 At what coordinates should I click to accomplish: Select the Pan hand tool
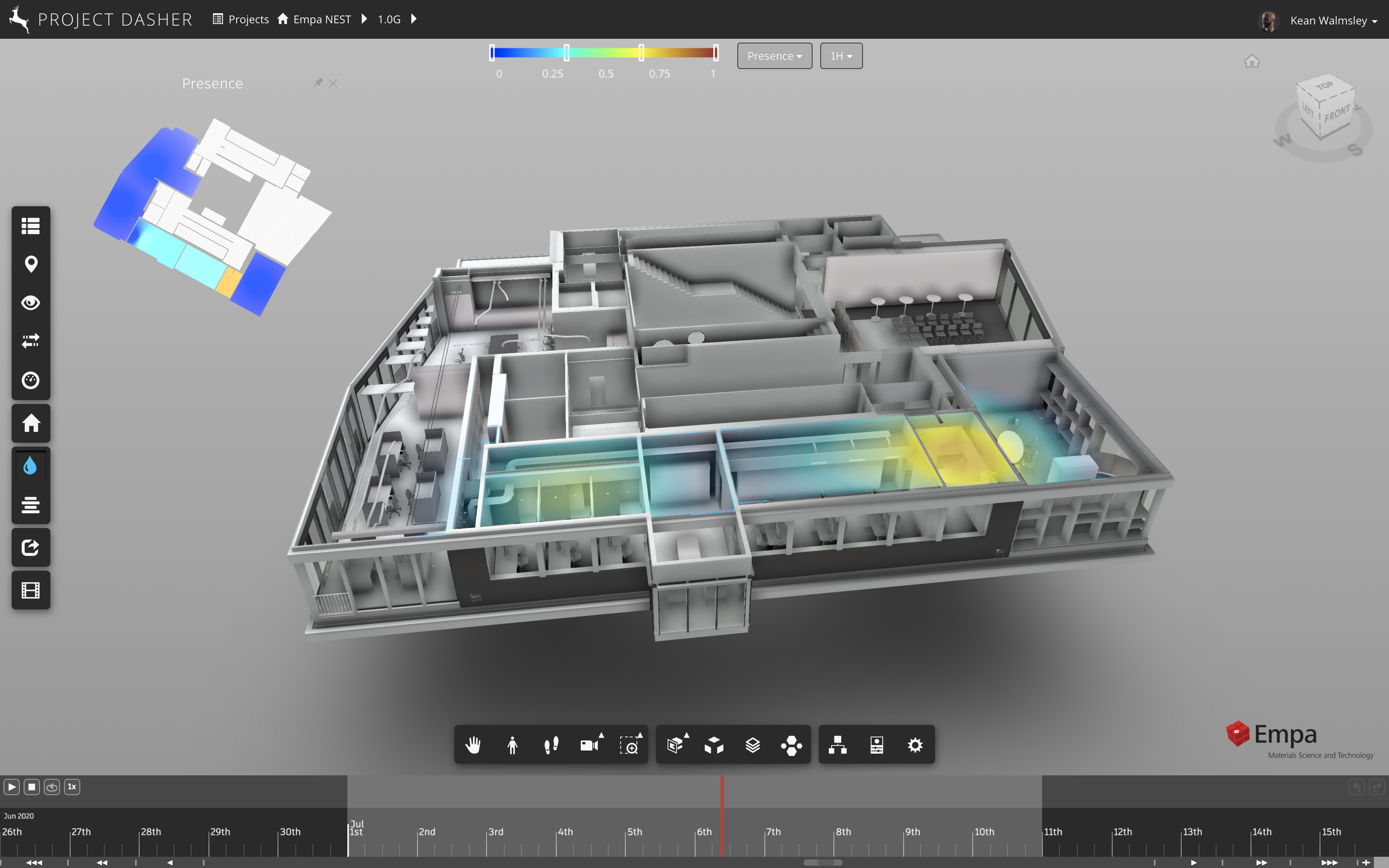click(x=473, y=745)
